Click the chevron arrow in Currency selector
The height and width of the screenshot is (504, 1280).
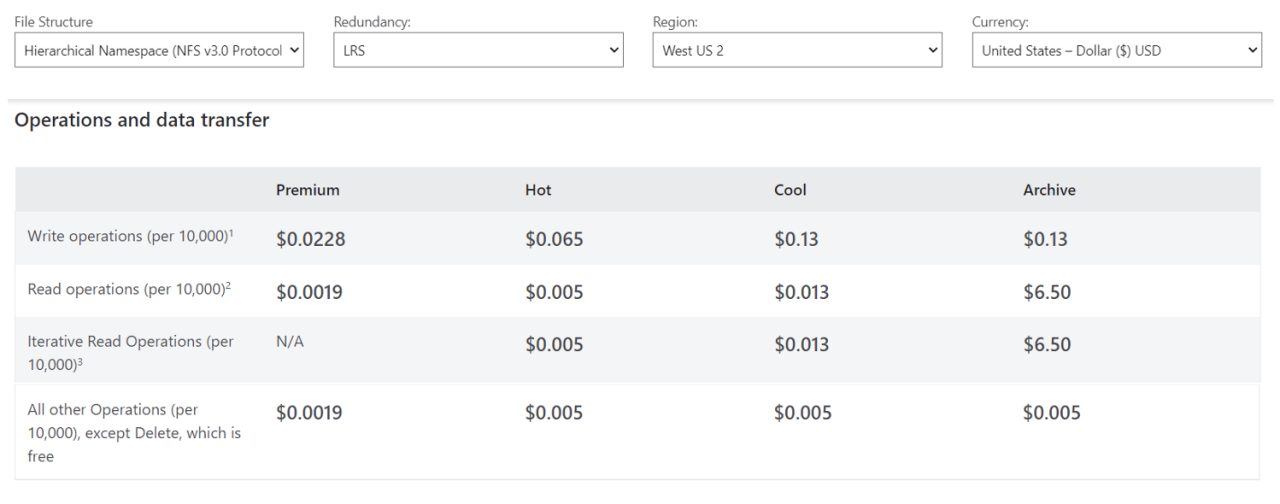tap(1253, 50)
